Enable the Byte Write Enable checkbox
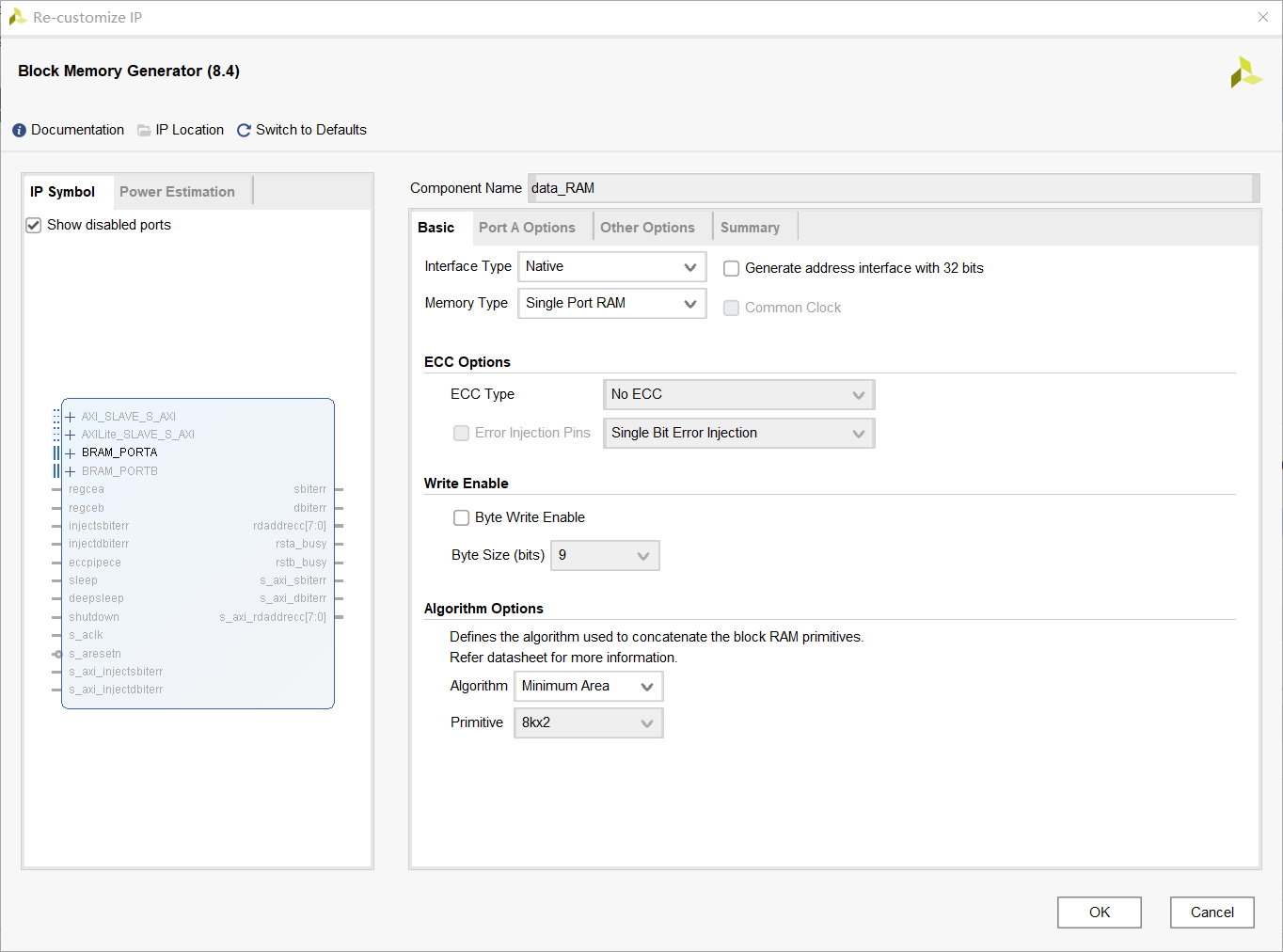Image resolution: width=1283 pixels, height=952 pixels. click(461, 517)
